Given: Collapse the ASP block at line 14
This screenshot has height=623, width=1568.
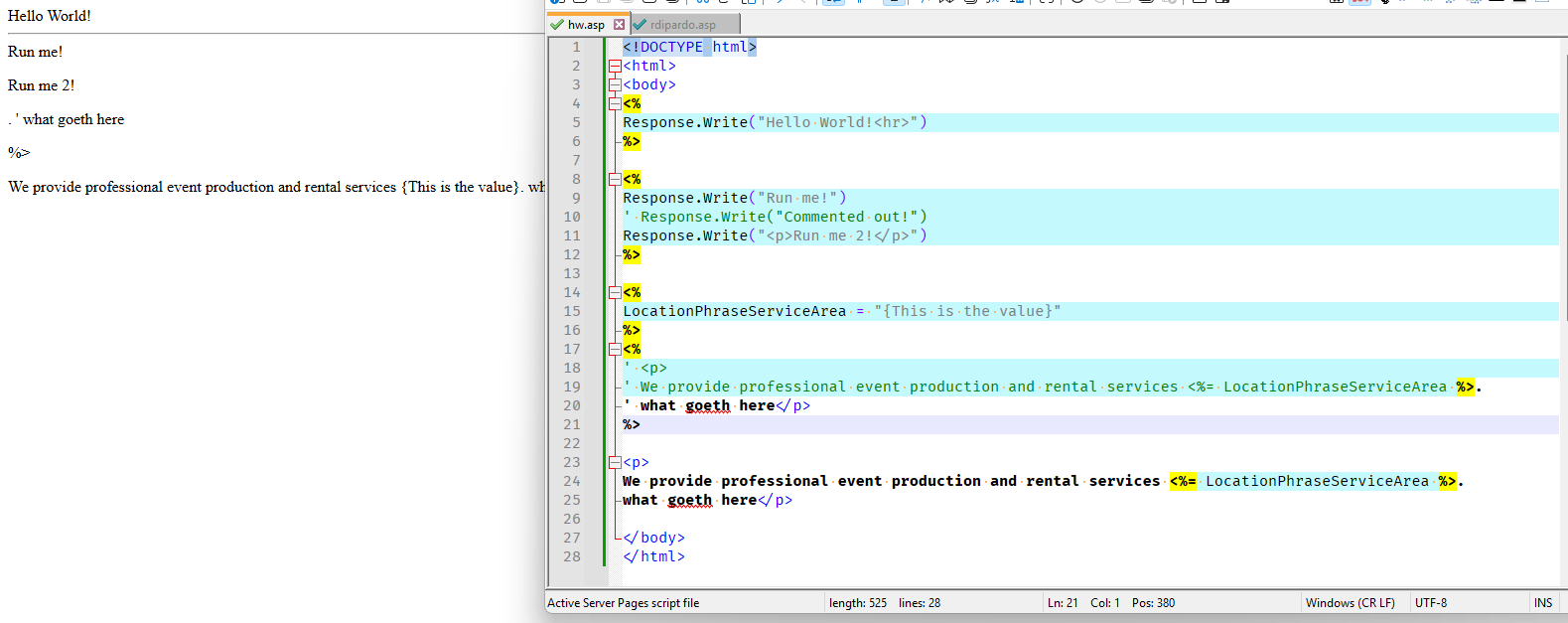Looking at the screenshot, I should pyautogui.click(x=615, y=293).
